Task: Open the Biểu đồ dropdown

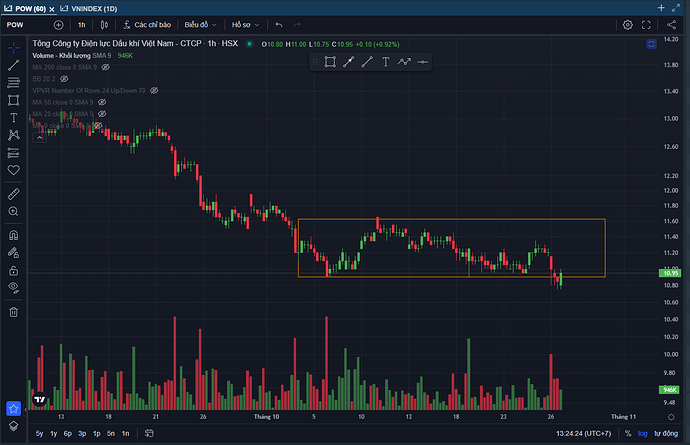Action: (199, 24)
